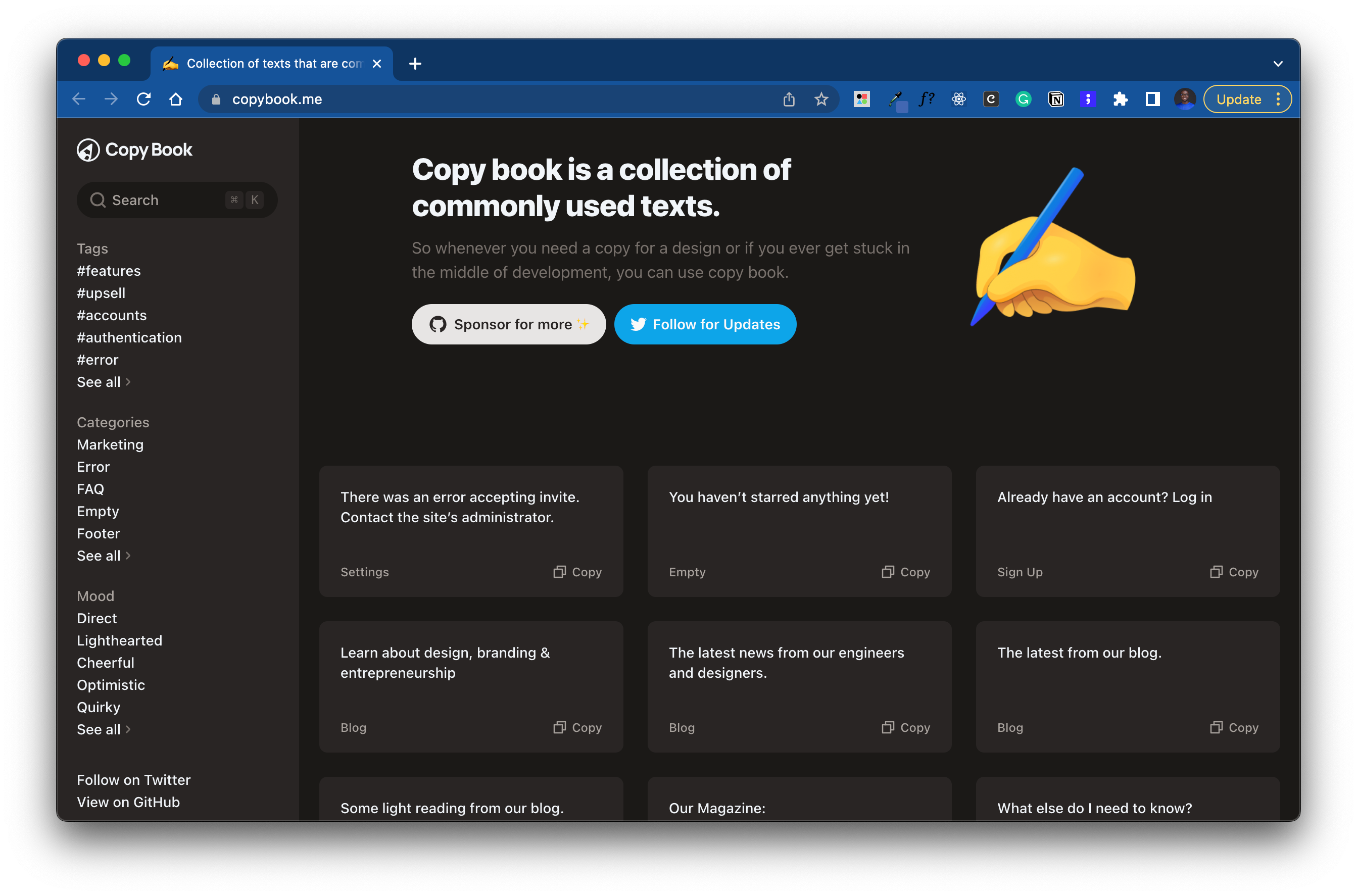Open the Footer category

(x=99, y=533)
